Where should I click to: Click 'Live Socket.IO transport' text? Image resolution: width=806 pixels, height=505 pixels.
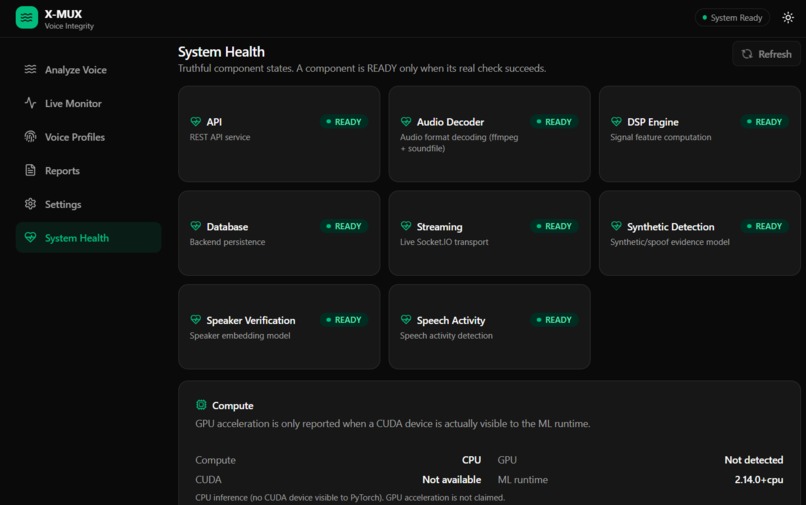click(x=444, y=242)
